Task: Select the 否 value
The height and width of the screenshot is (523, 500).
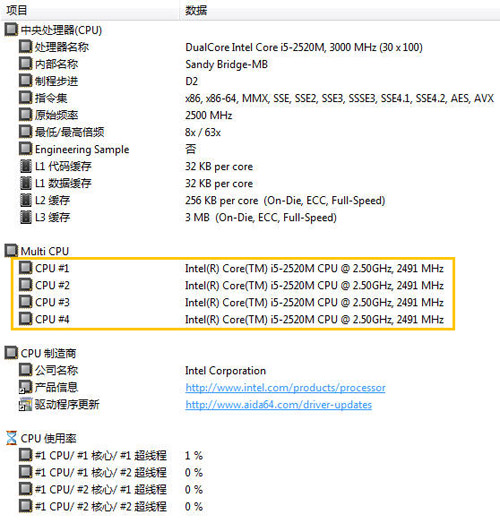Action: click(x=191, y=149)
